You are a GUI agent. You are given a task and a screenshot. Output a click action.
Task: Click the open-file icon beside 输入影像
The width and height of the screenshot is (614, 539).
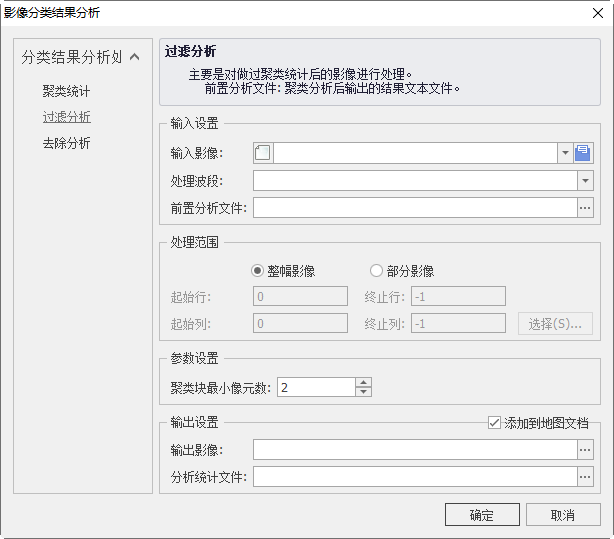[x=585, y=153]
